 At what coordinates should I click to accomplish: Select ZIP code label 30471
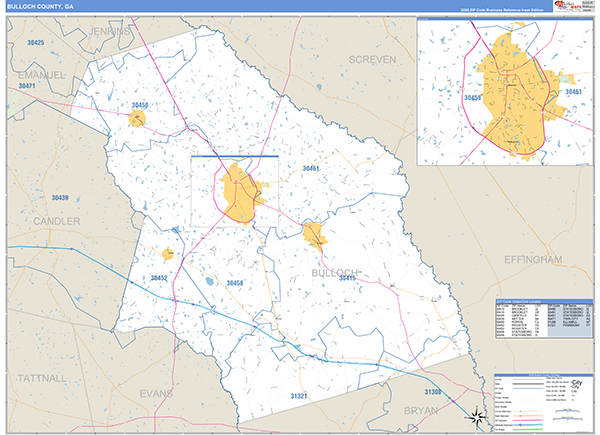(27, 86)
